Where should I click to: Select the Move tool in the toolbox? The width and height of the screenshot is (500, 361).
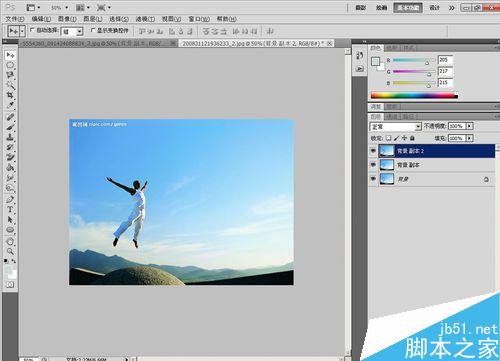[10, 55]
